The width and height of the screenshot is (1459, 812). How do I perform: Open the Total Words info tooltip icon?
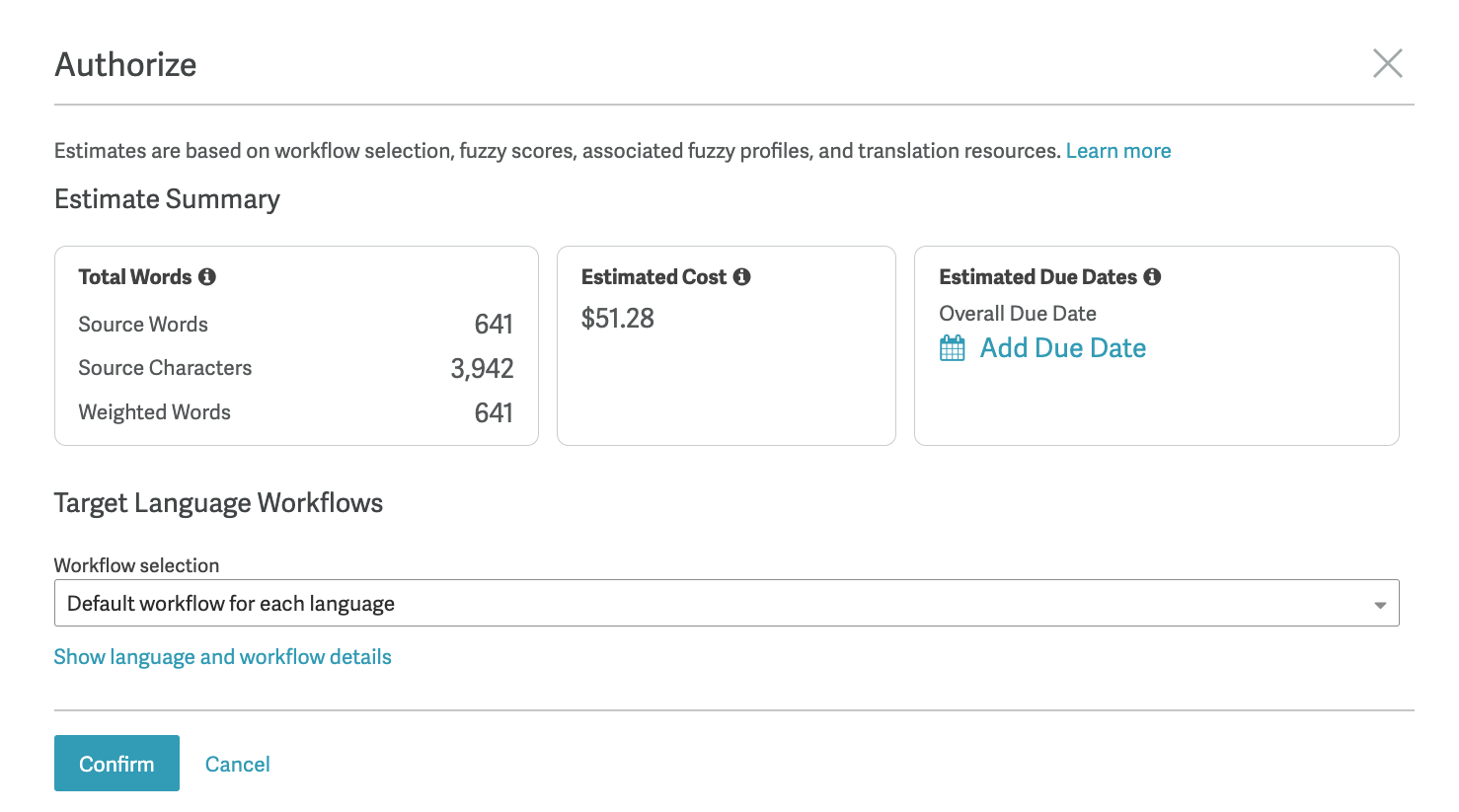[206, 277]
